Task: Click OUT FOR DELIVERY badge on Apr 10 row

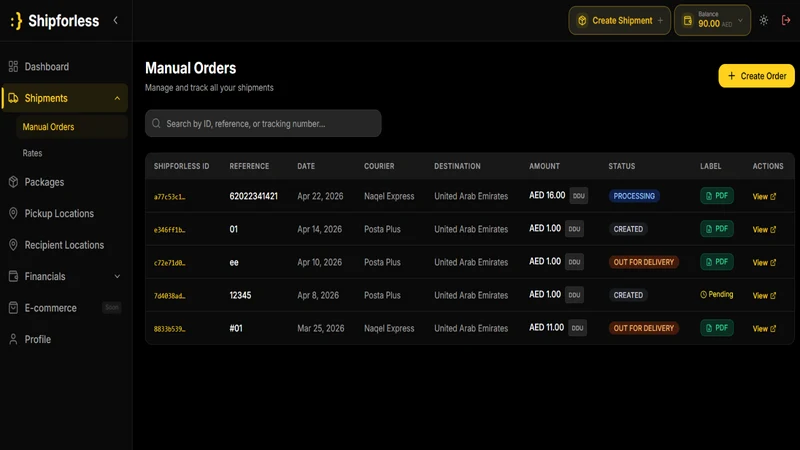Action: pyautogui.click(x=643, y=262)
